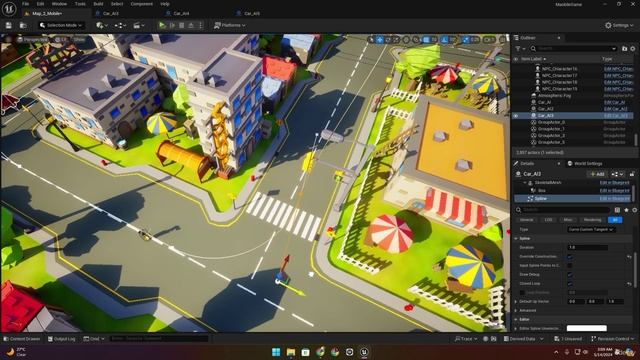Open the Outliner filter dropdown
This screenshot has width=640, height=360.
[x=520, y=49]
